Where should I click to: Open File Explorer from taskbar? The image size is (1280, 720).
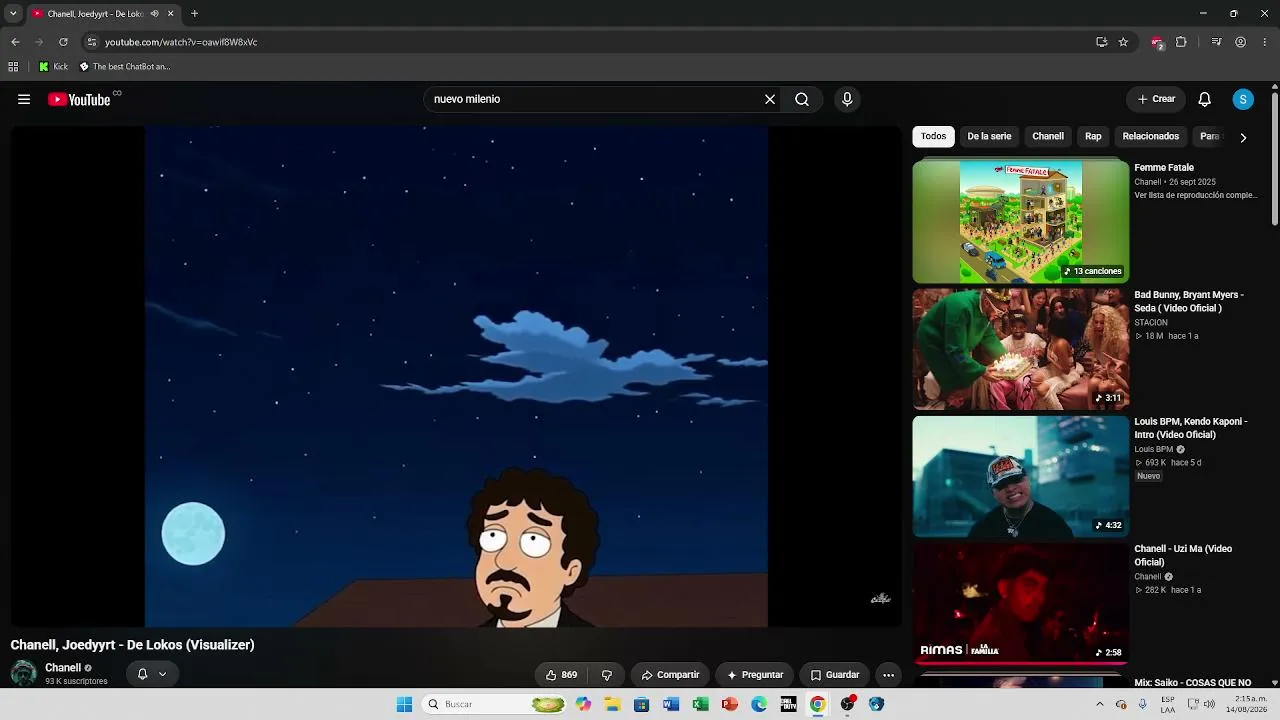[612, 704]
